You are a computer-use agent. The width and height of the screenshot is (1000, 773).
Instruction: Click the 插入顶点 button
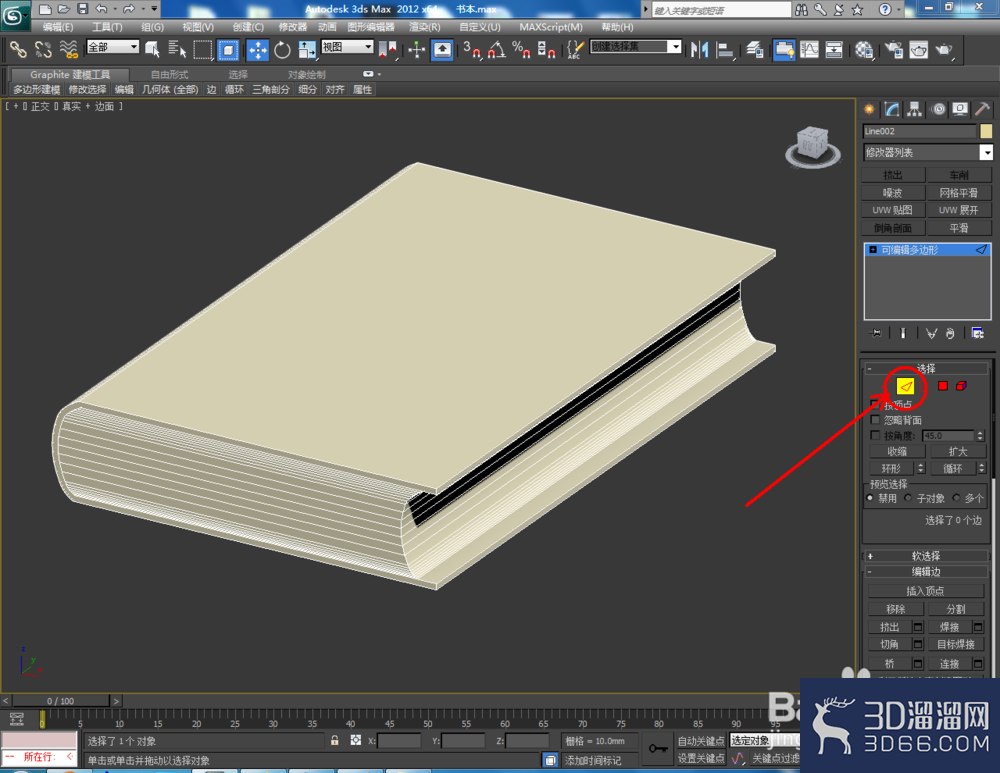click(925, 591)
